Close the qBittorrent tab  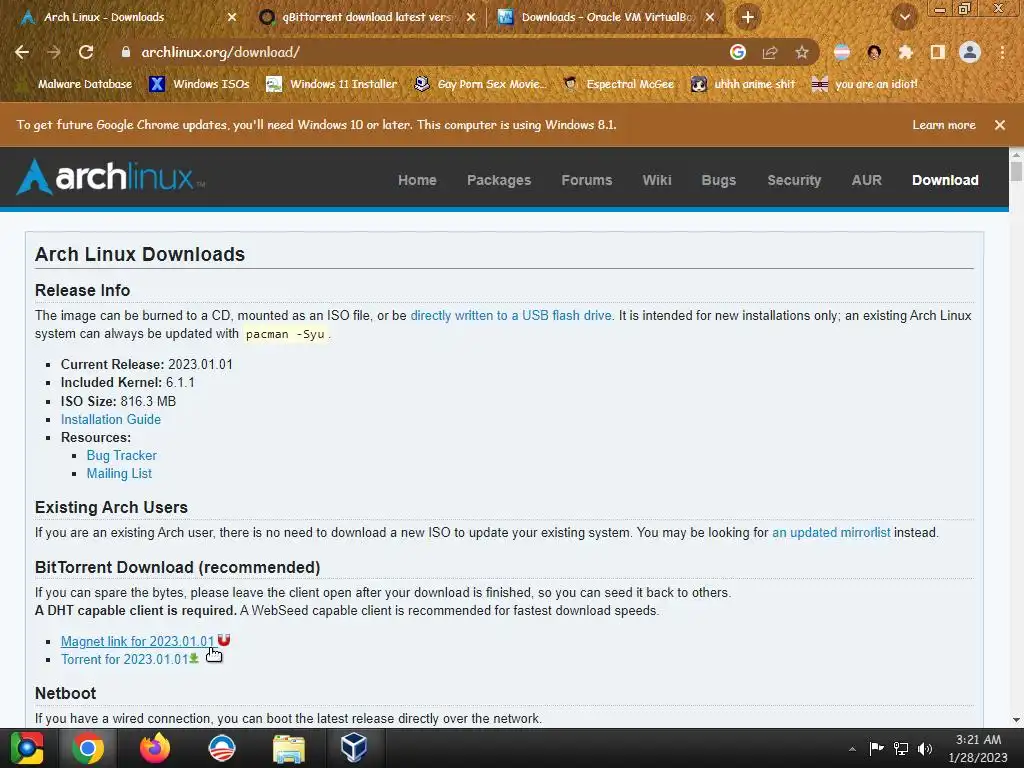pos(471,17)
